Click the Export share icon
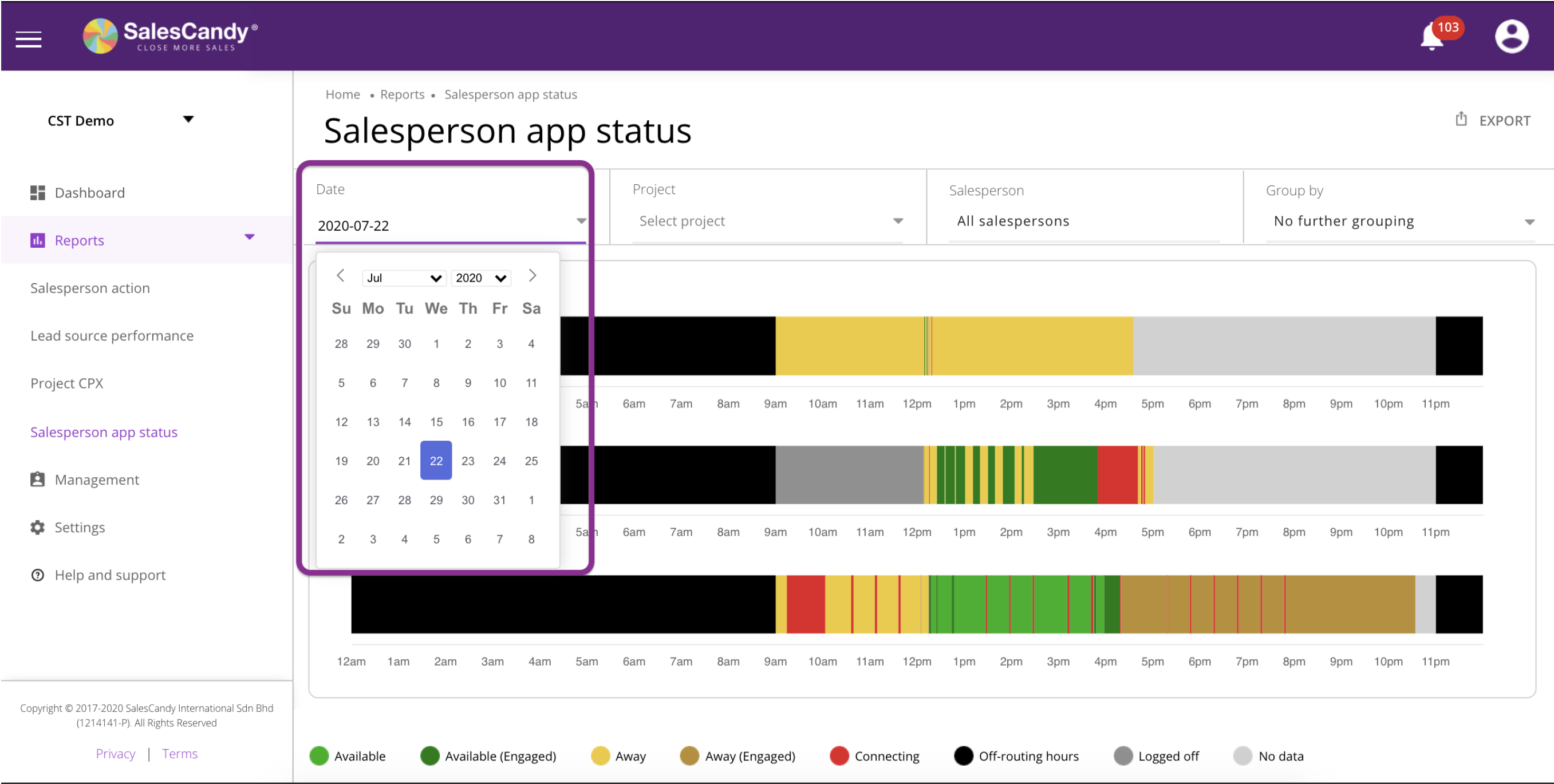This screenshot has height=784, width=1554. [x=1461, y=119]
